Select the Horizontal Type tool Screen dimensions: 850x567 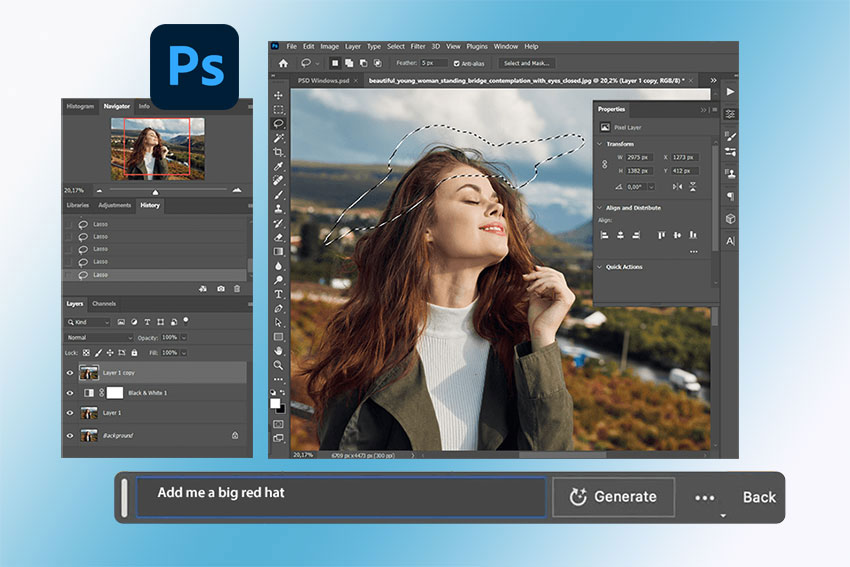tap(279, 295)
